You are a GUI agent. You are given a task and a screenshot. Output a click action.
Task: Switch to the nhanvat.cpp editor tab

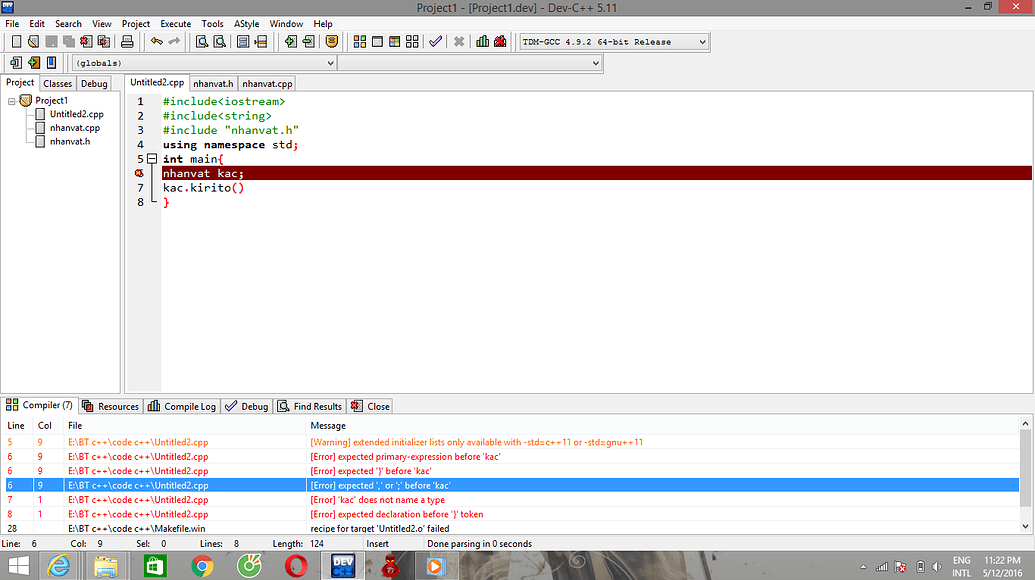coord(267,84)
